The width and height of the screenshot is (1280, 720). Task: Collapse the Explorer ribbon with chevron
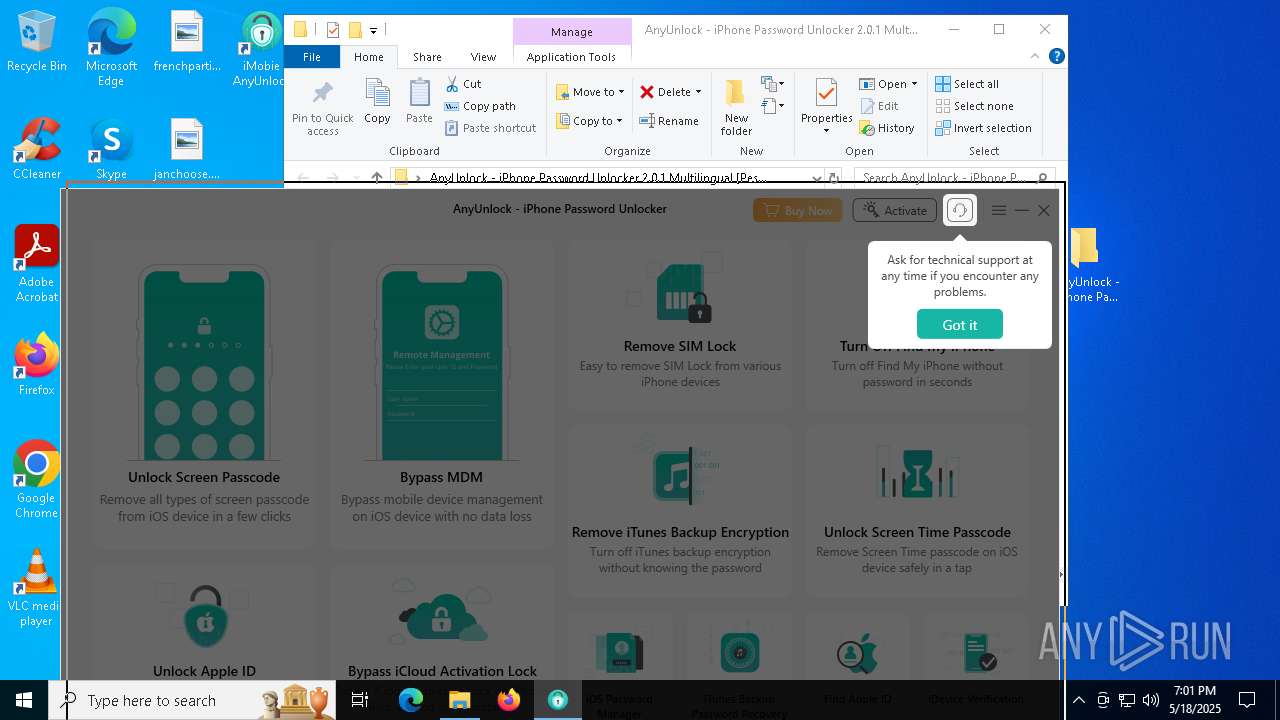click(x=1035, y=57)
